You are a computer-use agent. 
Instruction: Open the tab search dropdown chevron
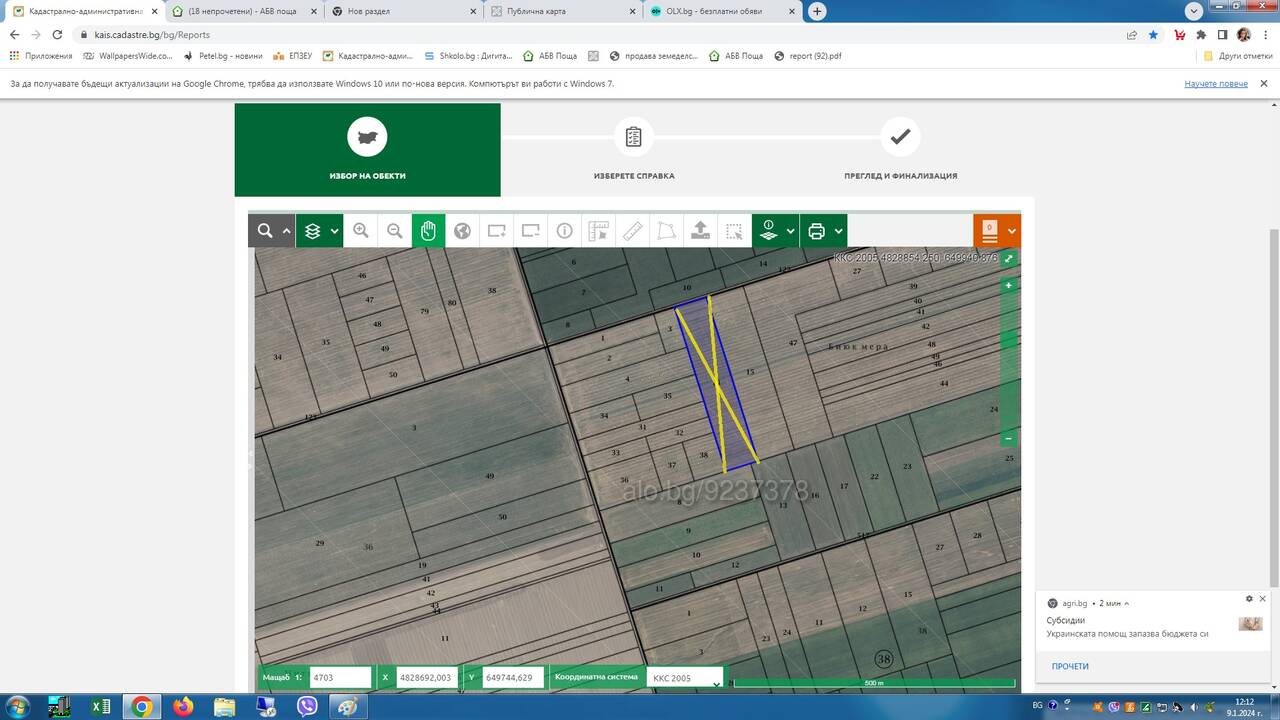(x=1193, y=11)
